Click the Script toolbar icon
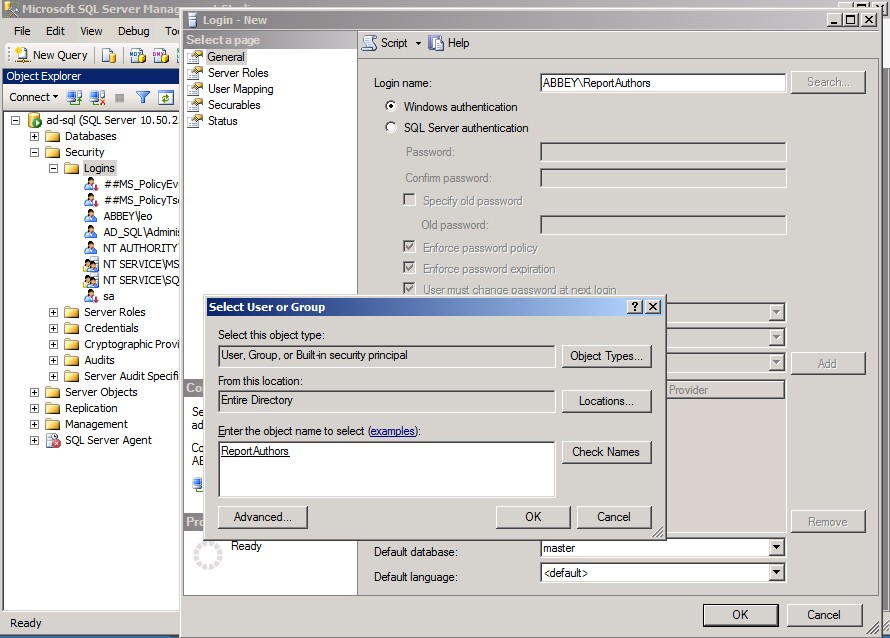Image resolution: width=890 pixels, height=638 pixels. coord(370,43)
